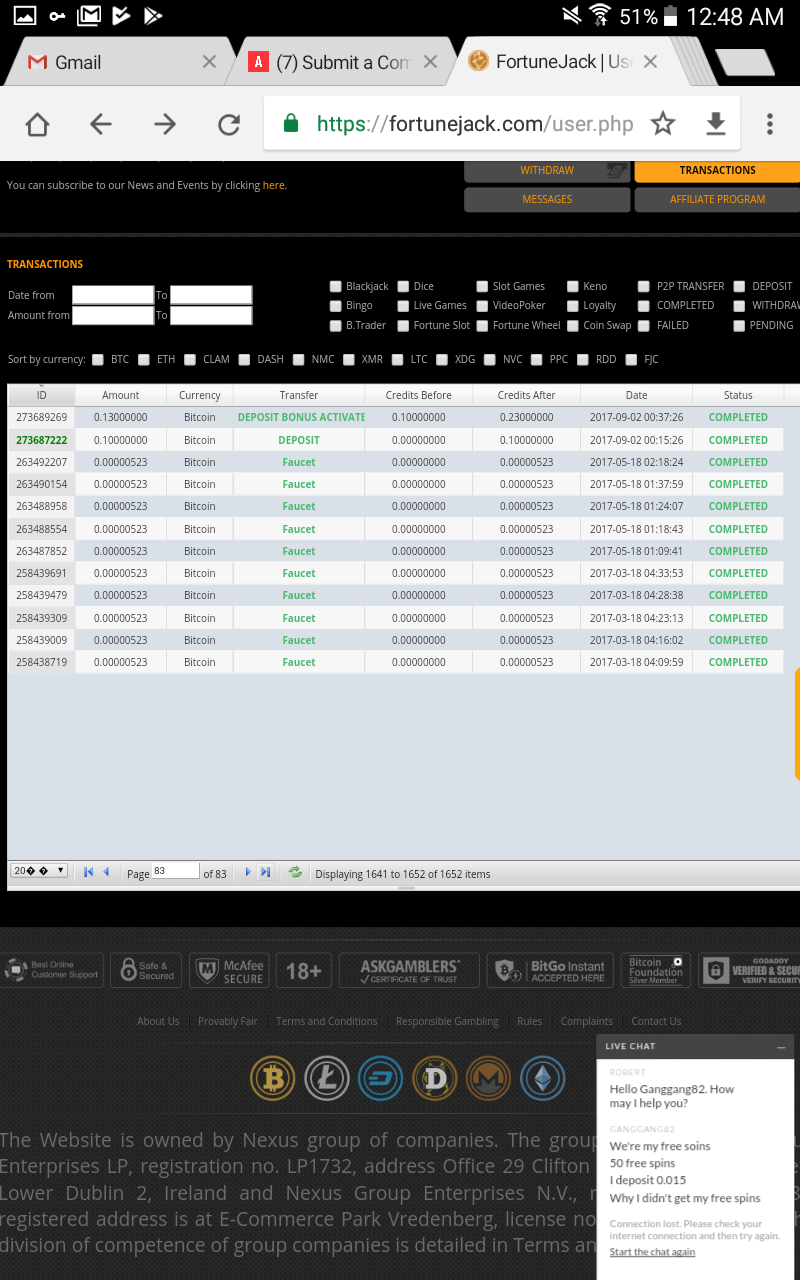
Task: Click the Litecoin coin icon
Action: coord(326,1079)
